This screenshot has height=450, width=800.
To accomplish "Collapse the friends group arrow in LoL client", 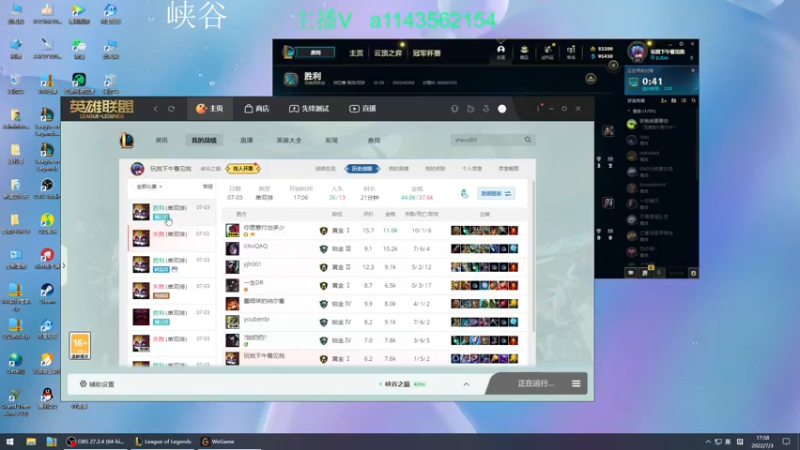I will pos(629,111).
